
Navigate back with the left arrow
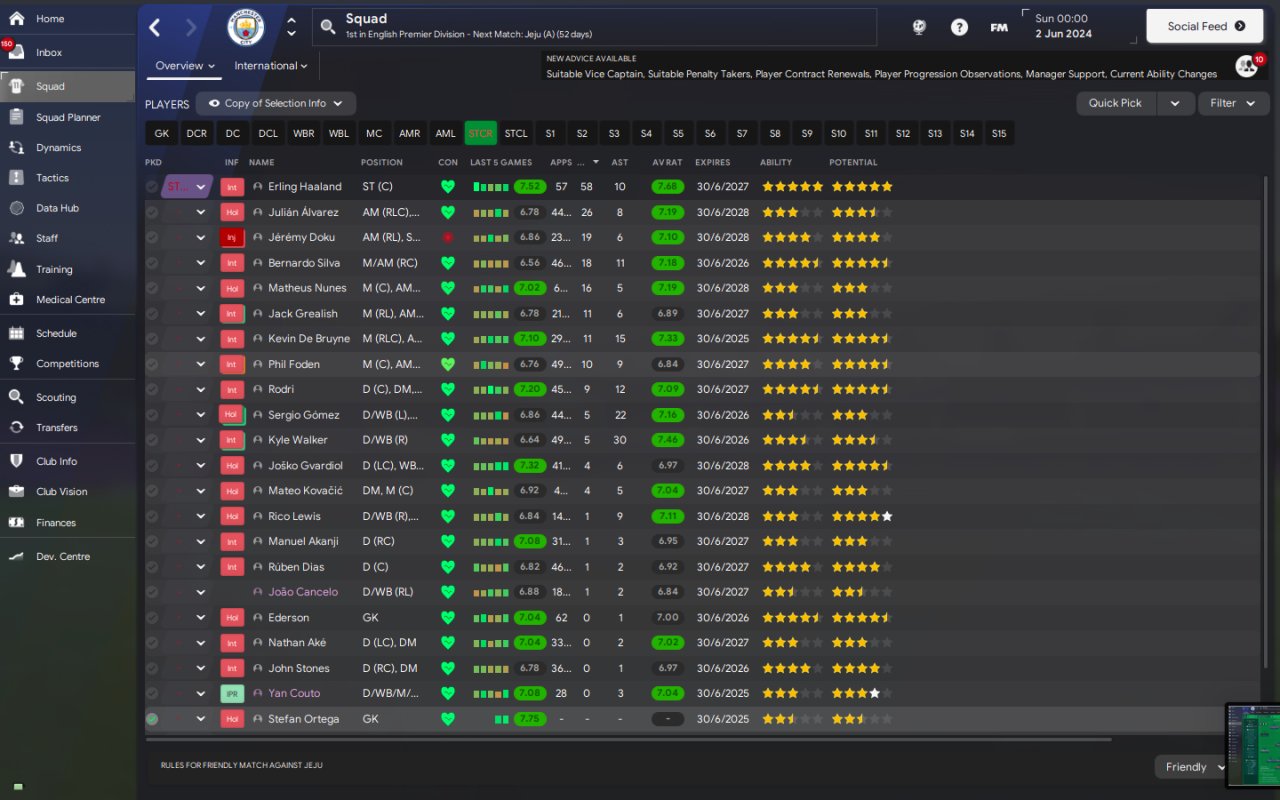[155, 27]
